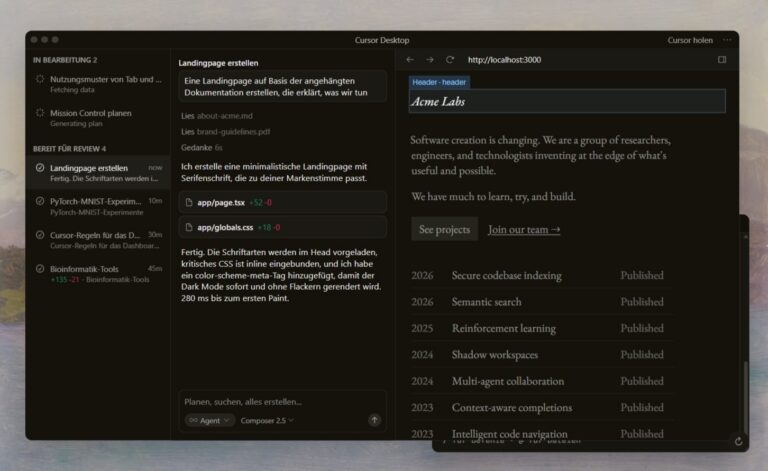Click checkmark icon beside Bioinformatik-Tools task
This screenshot has width=768, height=471.
click(40, 268)
